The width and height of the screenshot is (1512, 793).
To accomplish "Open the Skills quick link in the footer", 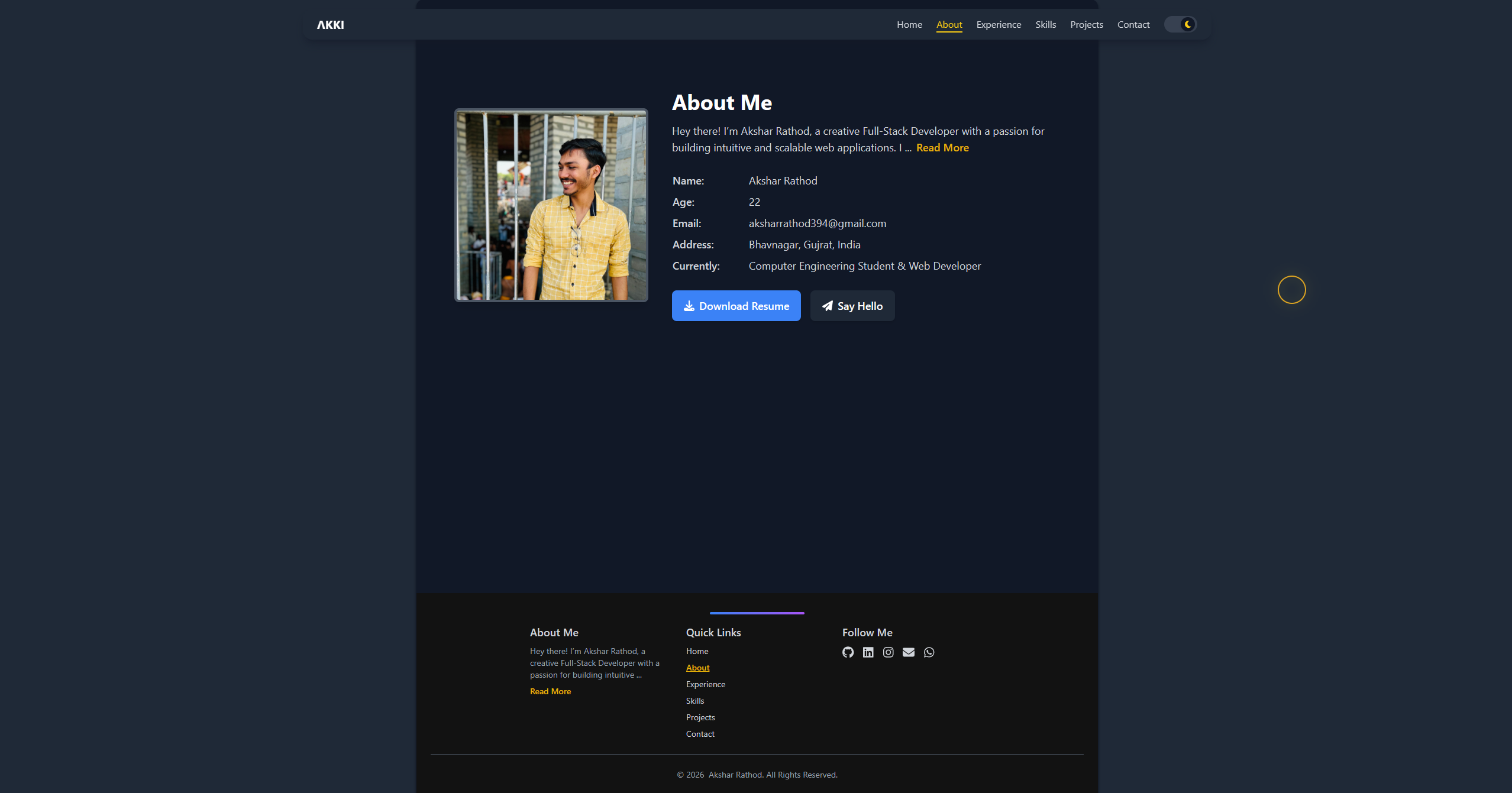I will click(694, 701).
